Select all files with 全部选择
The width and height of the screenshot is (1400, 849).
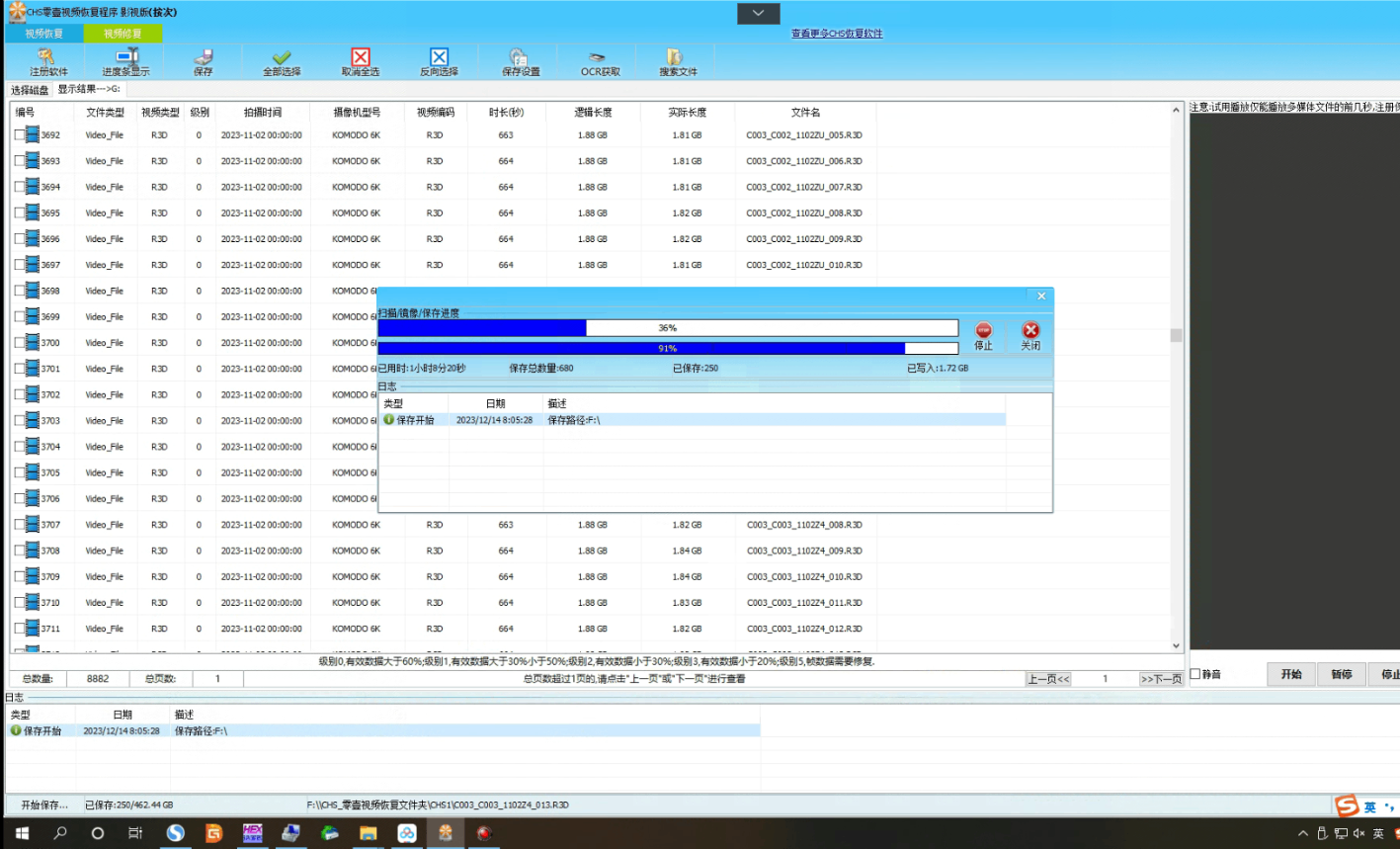282,61
